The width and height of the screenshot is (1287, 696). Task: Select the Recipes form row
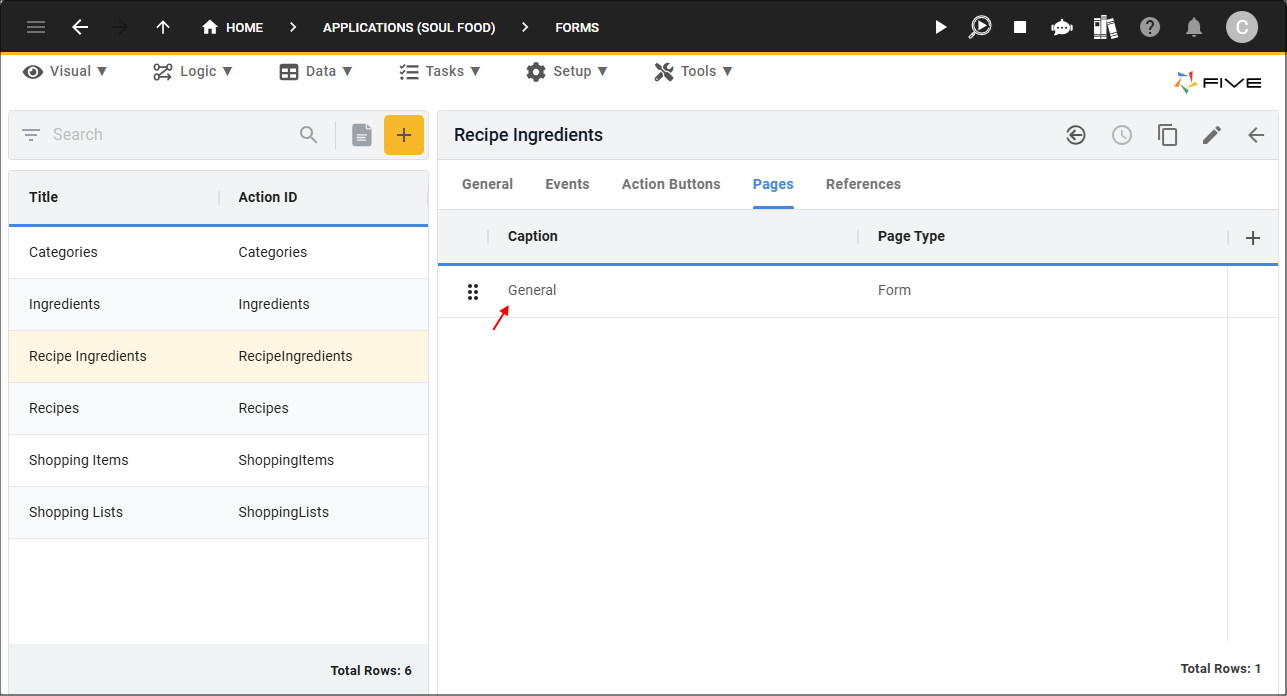coord(218,409)
